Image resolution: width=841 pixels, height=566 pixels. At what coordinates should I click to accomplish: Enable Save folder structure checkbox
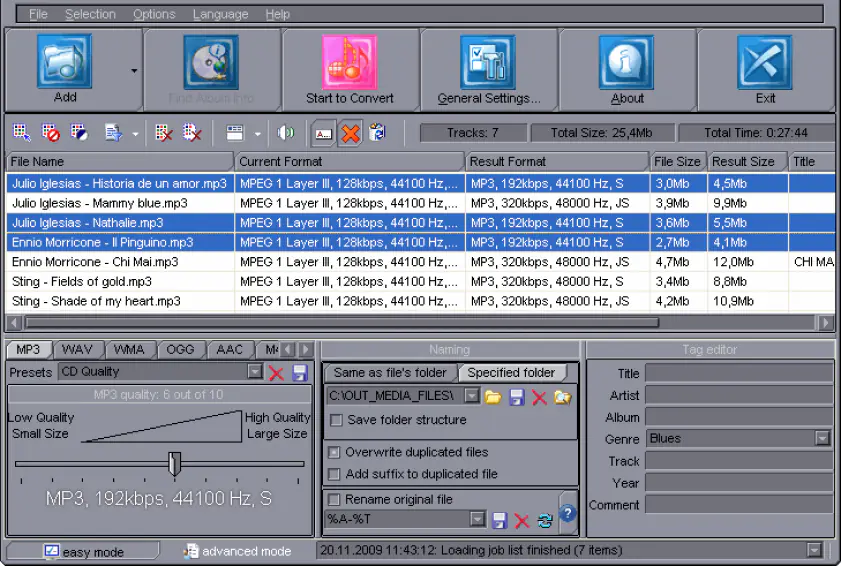click(337, 420)
